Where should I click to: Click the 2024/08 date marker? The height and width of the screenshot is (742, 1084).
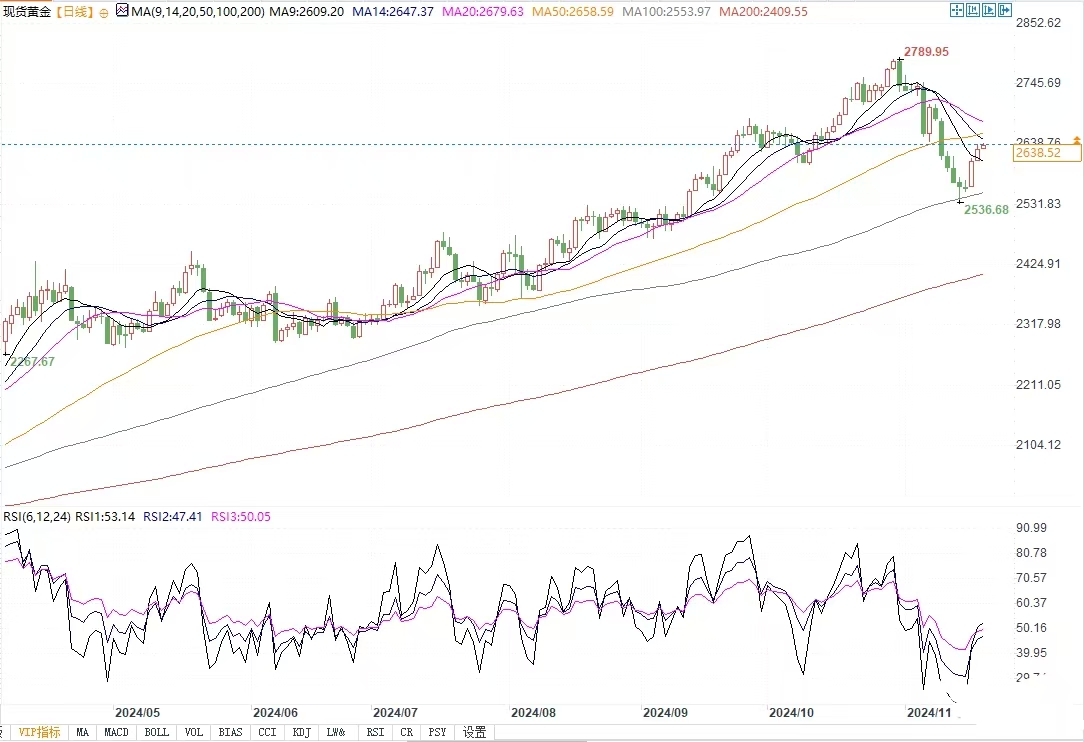(x=533, y=712)
